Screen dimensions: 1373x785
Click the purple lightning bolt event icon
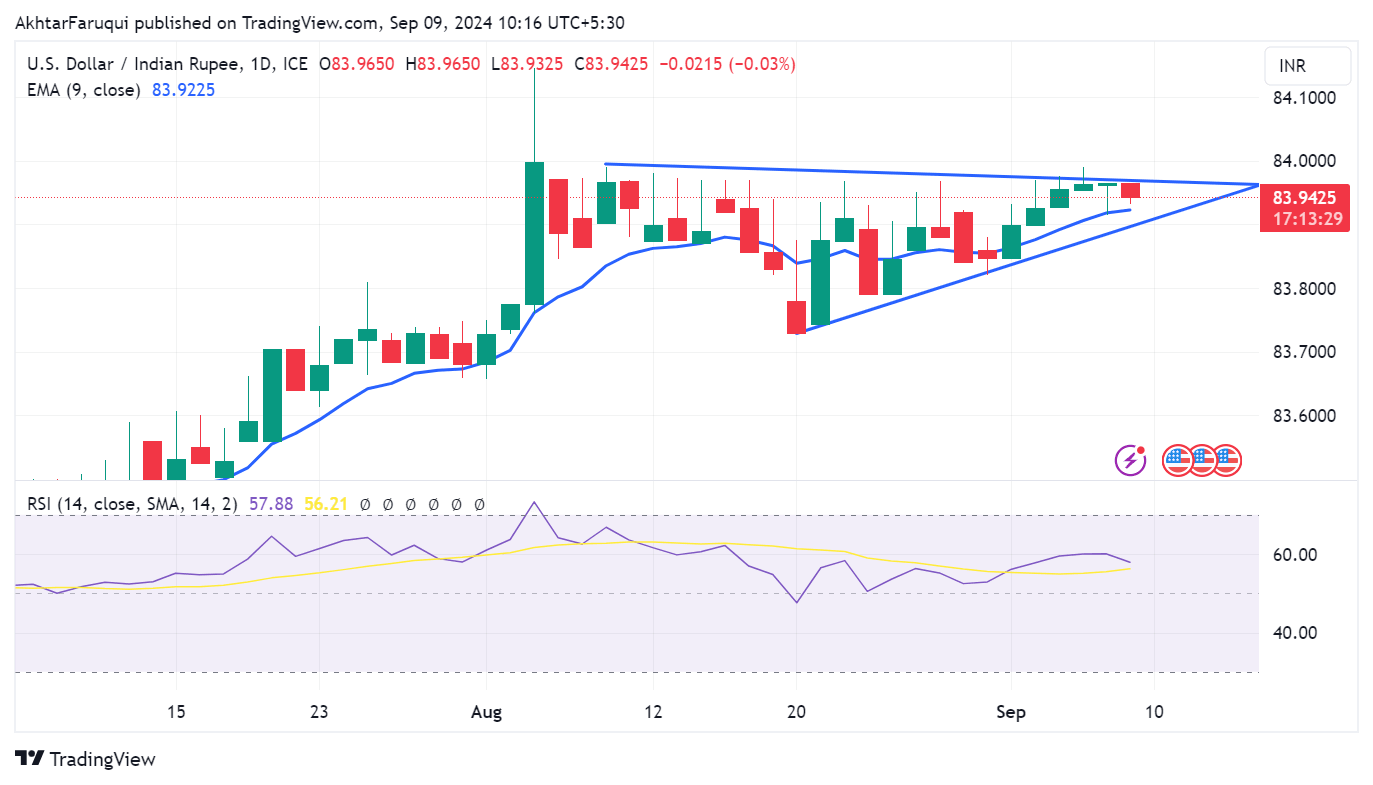[x=1130, y=460]
